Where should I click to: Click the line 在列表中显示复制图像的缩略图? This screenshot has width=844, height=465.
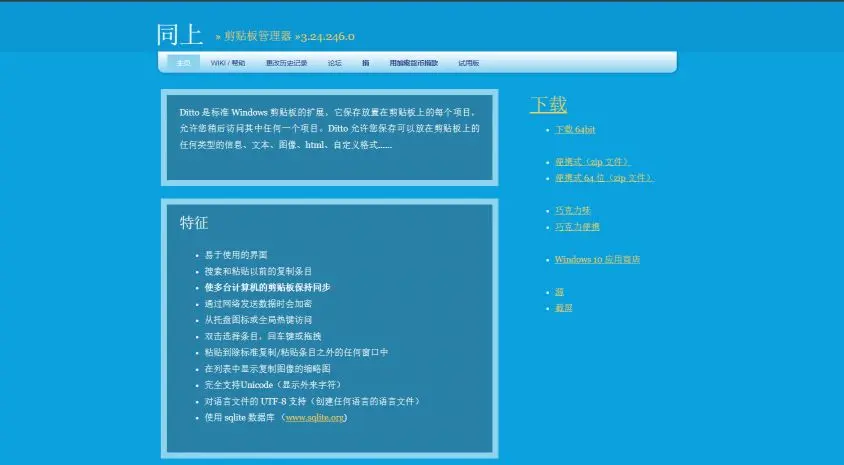pos(267,369)
